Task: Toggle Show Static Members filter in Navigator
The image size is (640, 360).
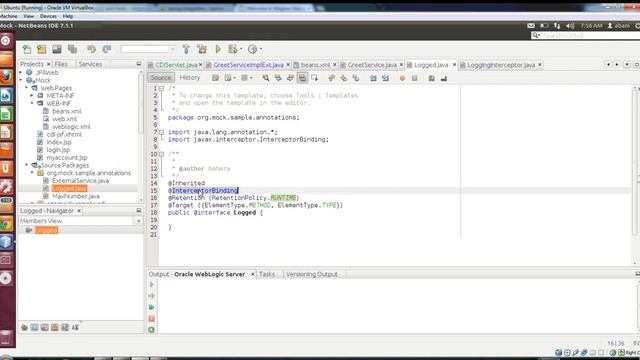Action: pos(45,327)
